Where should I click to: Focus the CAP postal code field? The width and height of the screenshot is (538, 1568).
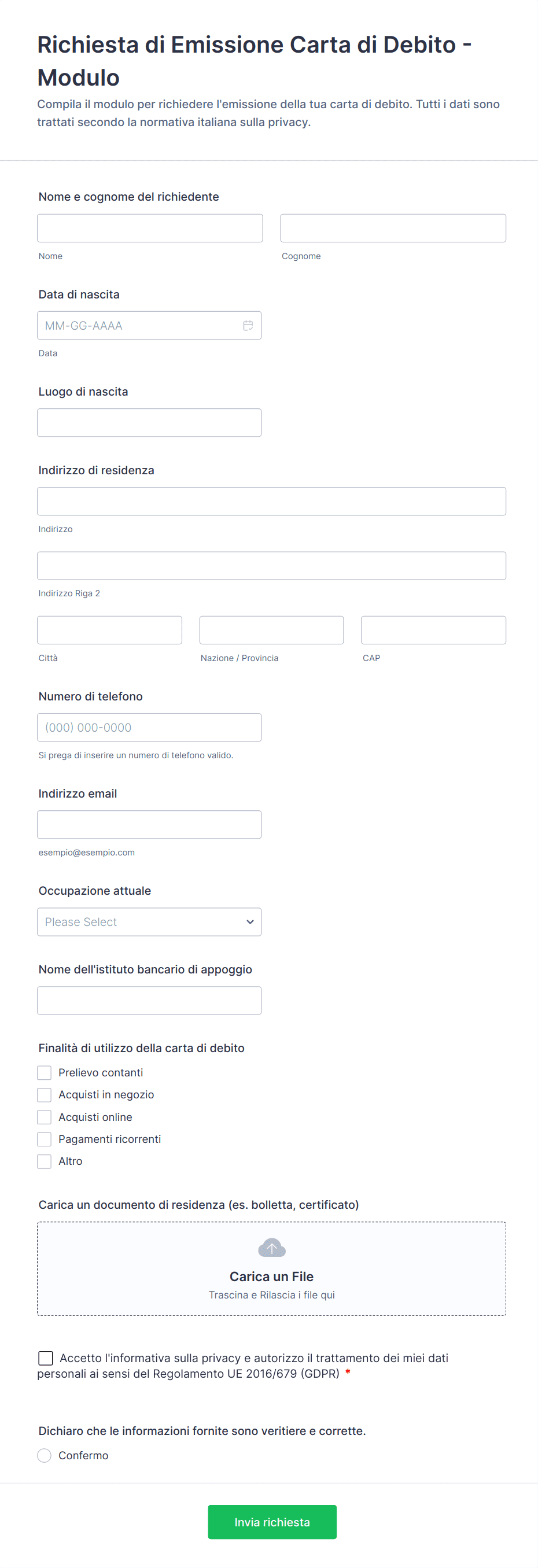[433, 630]
